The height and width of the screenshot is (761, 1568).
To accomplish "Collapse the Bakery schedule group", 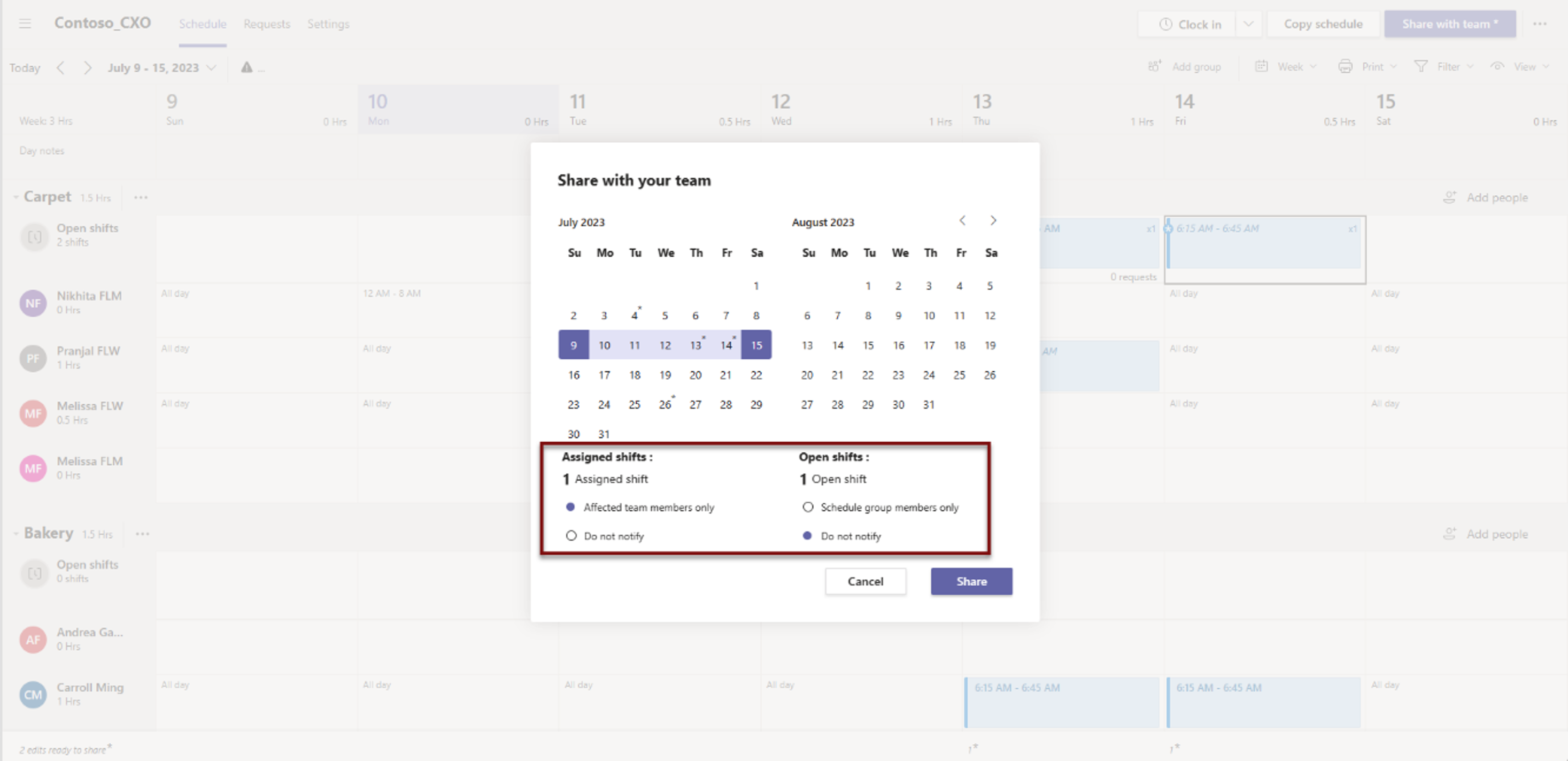I will [x=17, y=533].
